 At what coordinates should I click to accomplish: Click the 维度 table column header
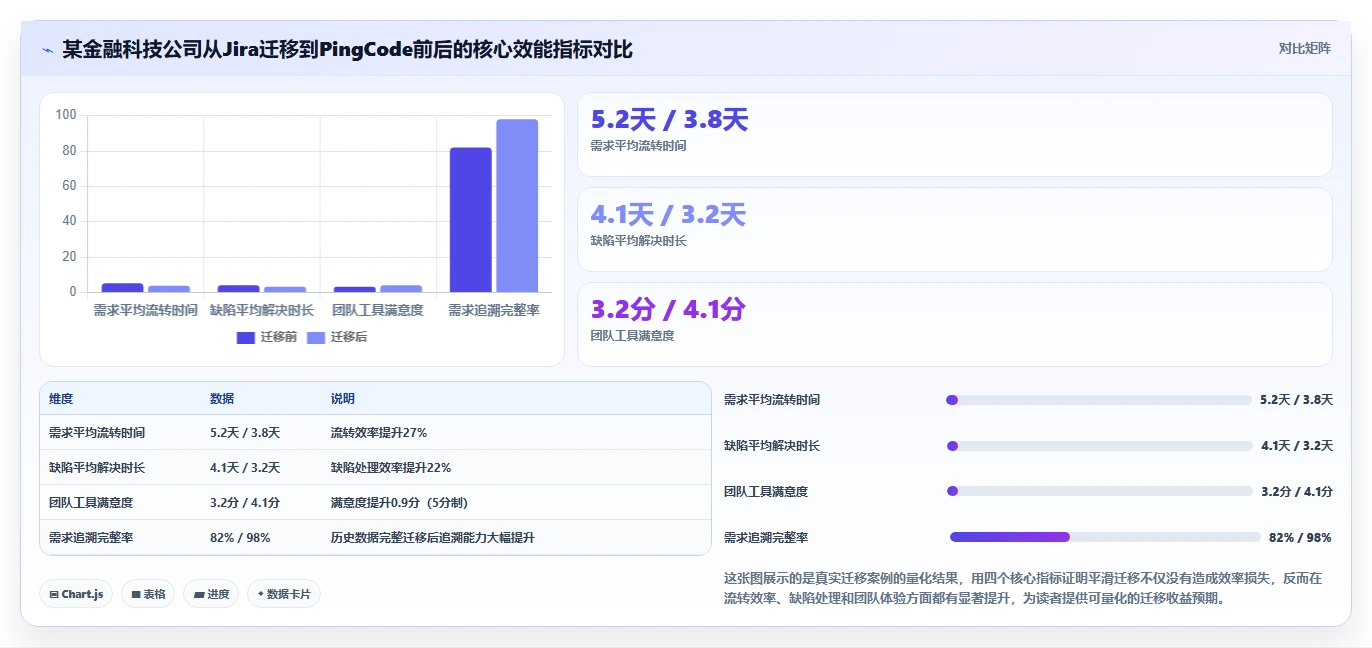(x=61, y=398)
